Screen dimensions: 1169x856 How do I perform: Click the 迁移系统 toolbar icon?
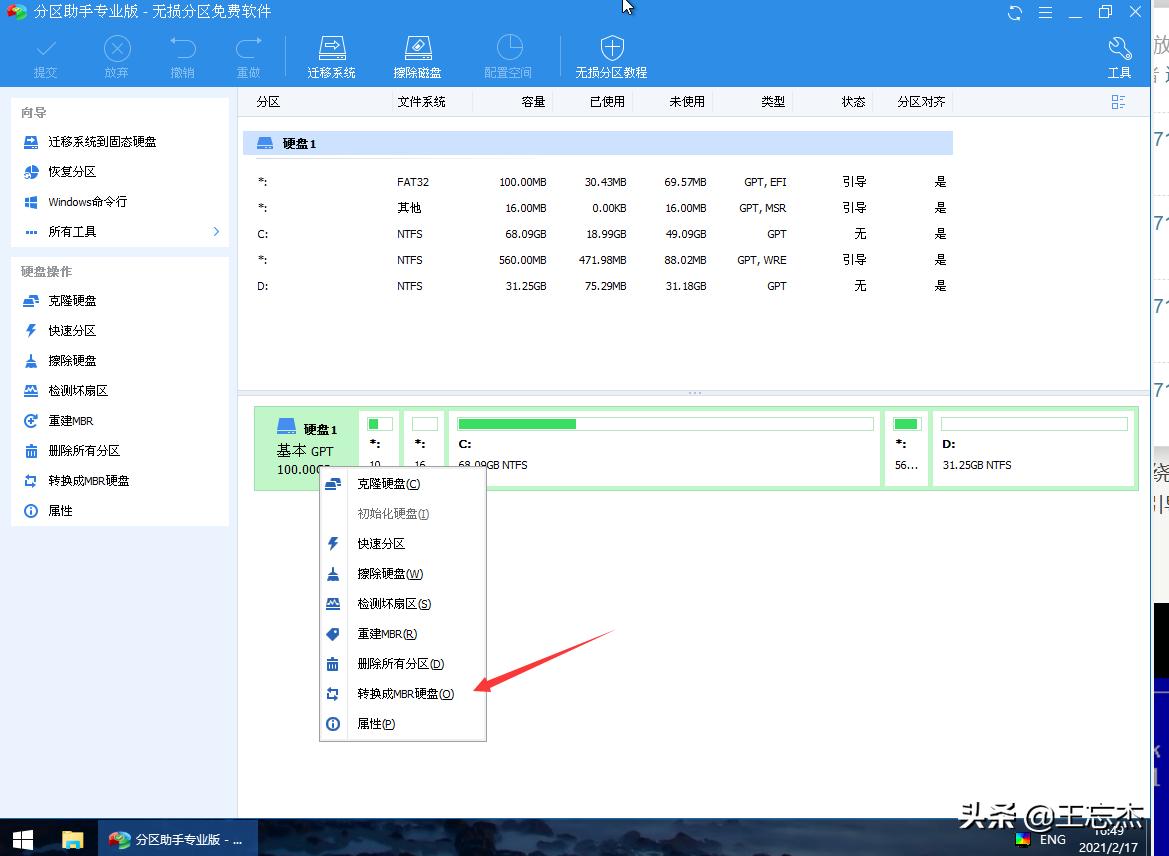331,48
